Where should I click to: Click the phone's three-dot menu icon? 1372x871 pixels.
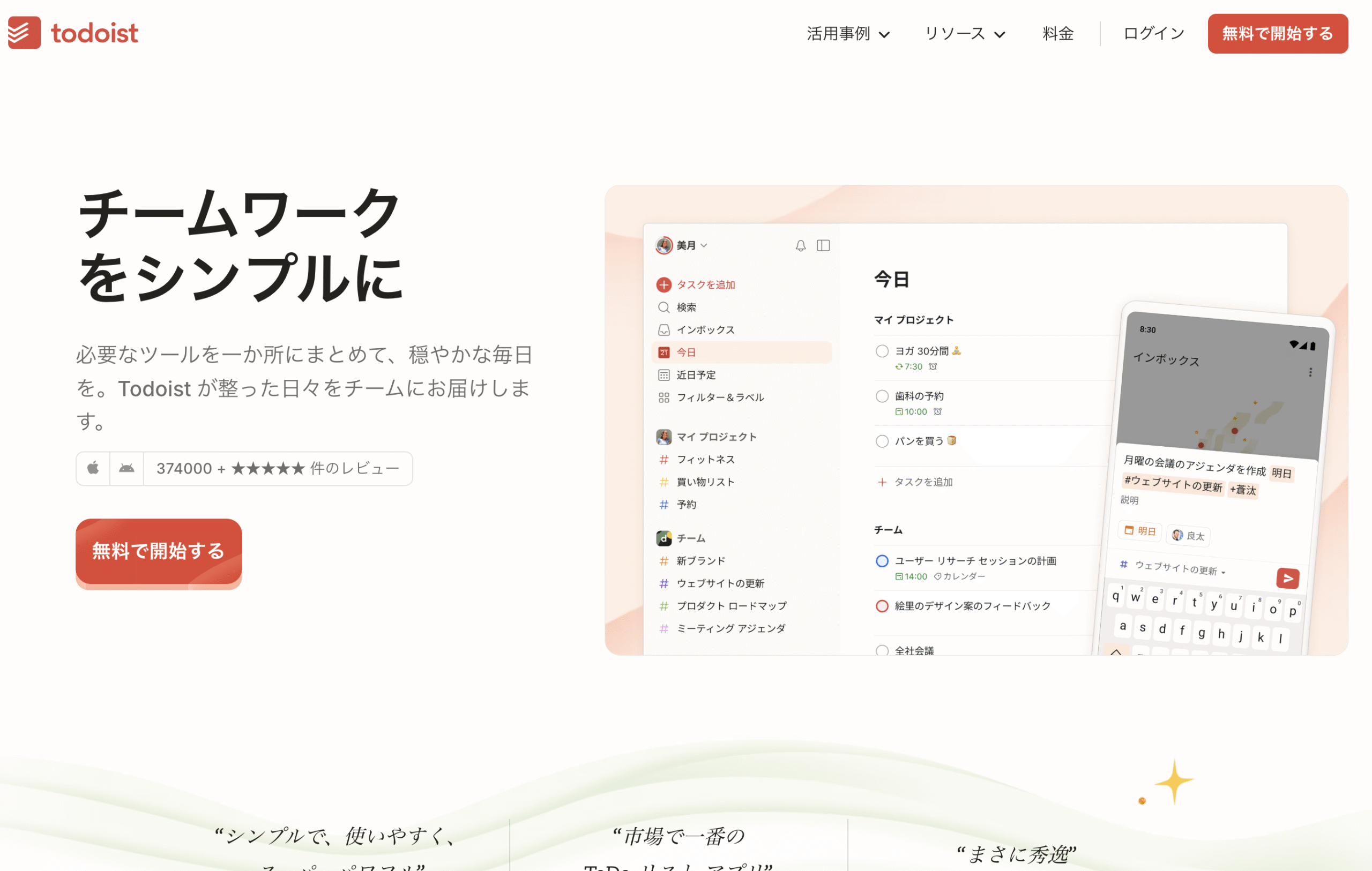coord(1310,372)
